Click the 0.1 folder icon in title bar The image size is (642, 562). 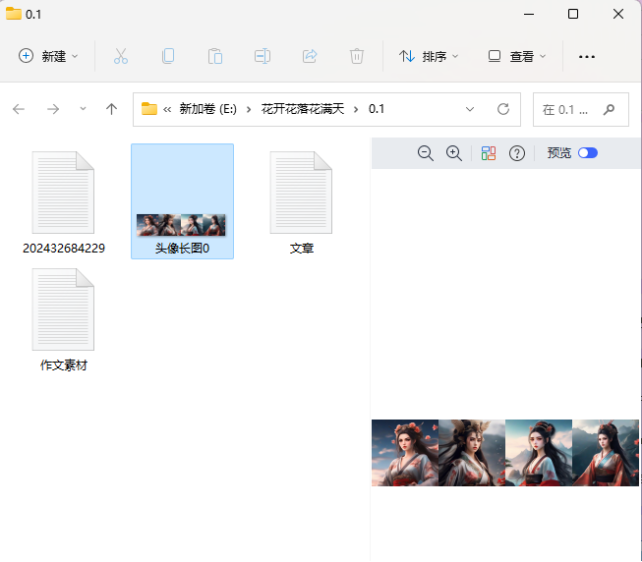14,14
